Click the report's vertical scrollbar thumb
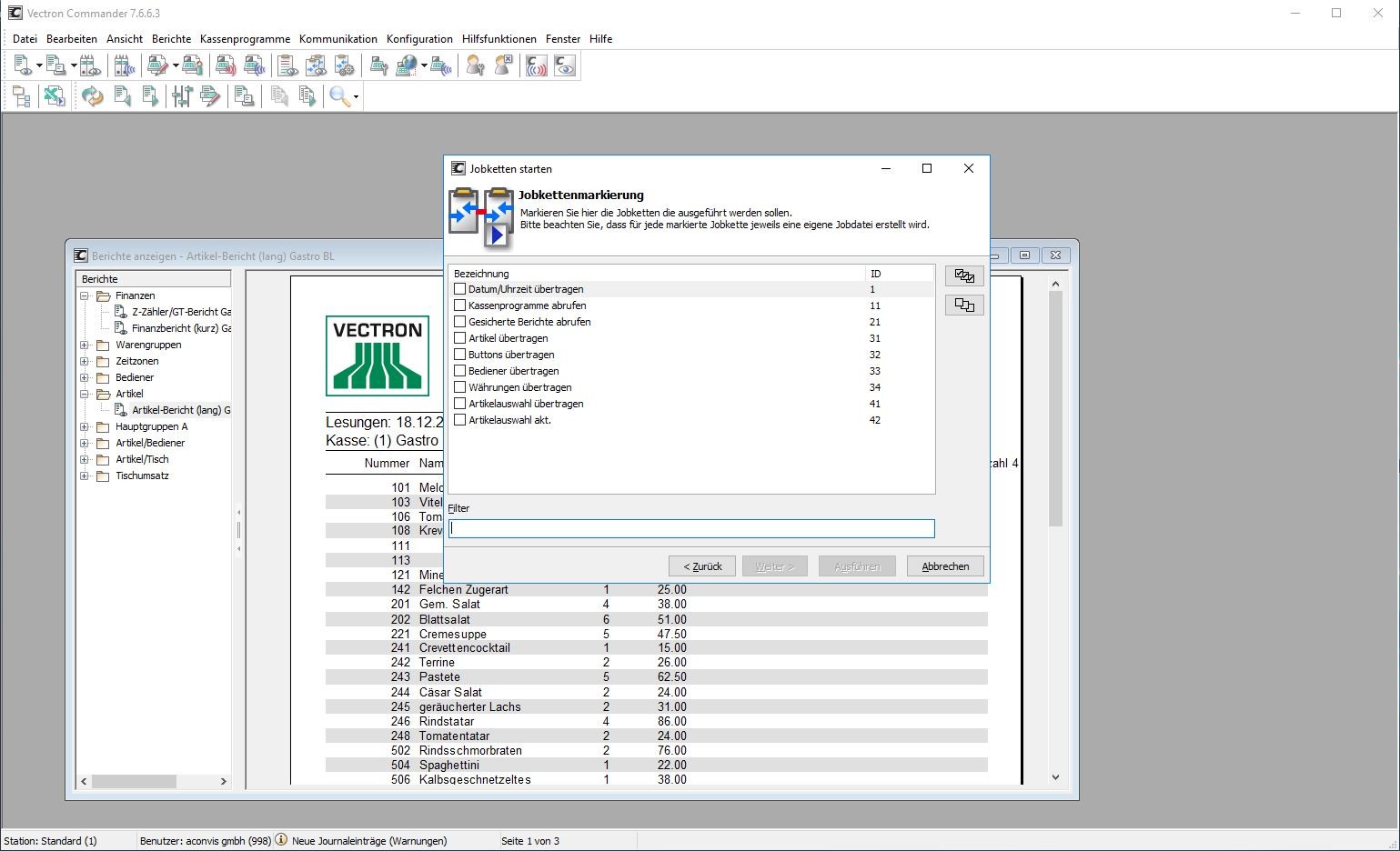The image size is (1400, 851). (1055, 409)
